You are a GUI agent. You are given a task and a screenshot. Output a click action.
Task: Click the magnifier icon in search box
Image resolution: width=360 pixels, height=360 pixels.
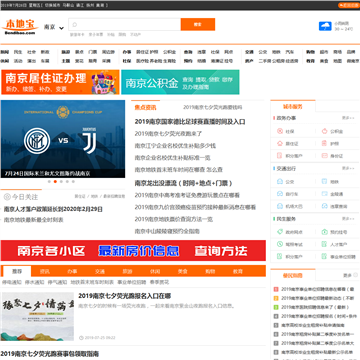point(75,24)
